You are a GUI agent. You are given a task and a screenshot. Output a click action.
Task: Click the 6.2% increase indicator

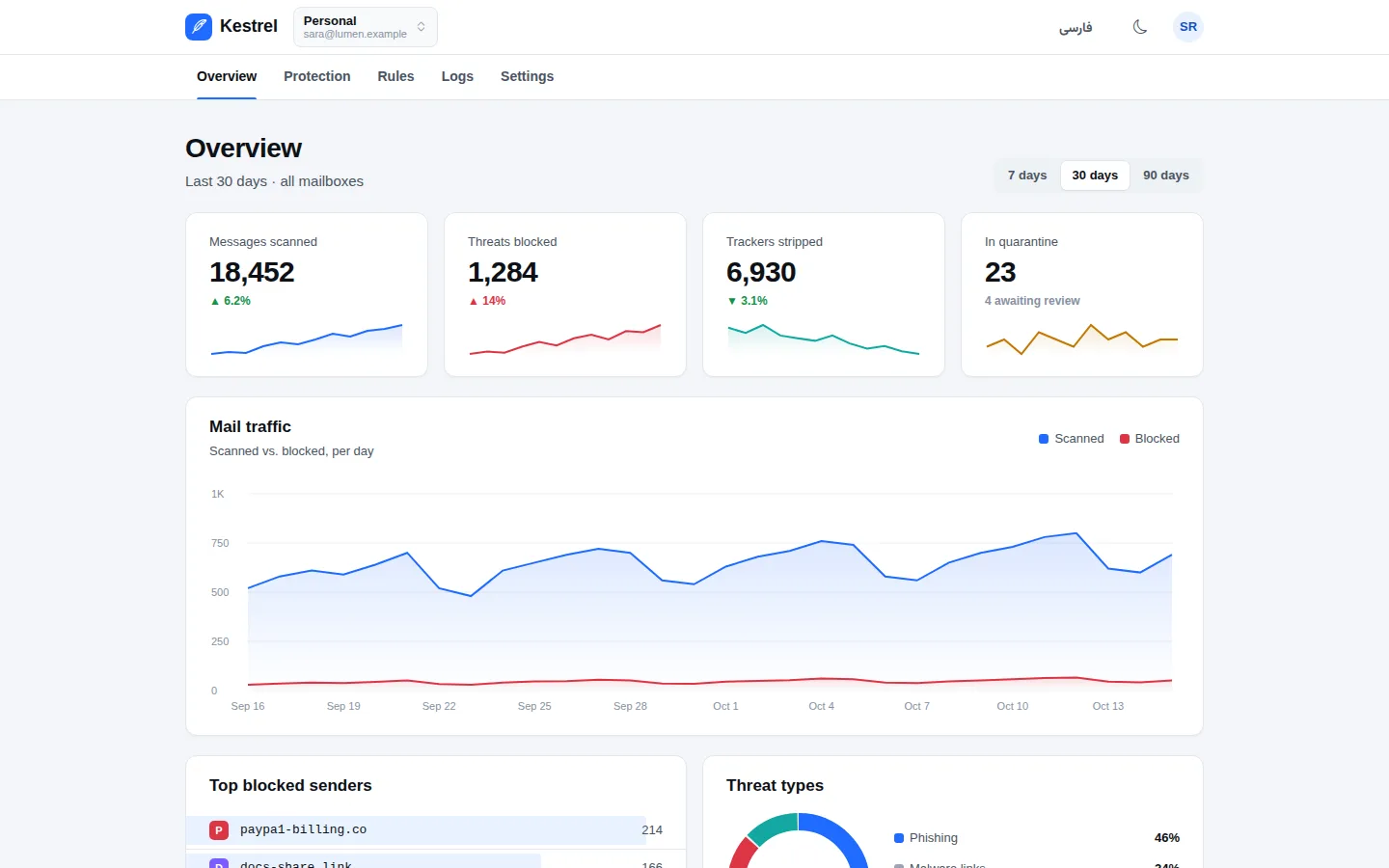231,301
